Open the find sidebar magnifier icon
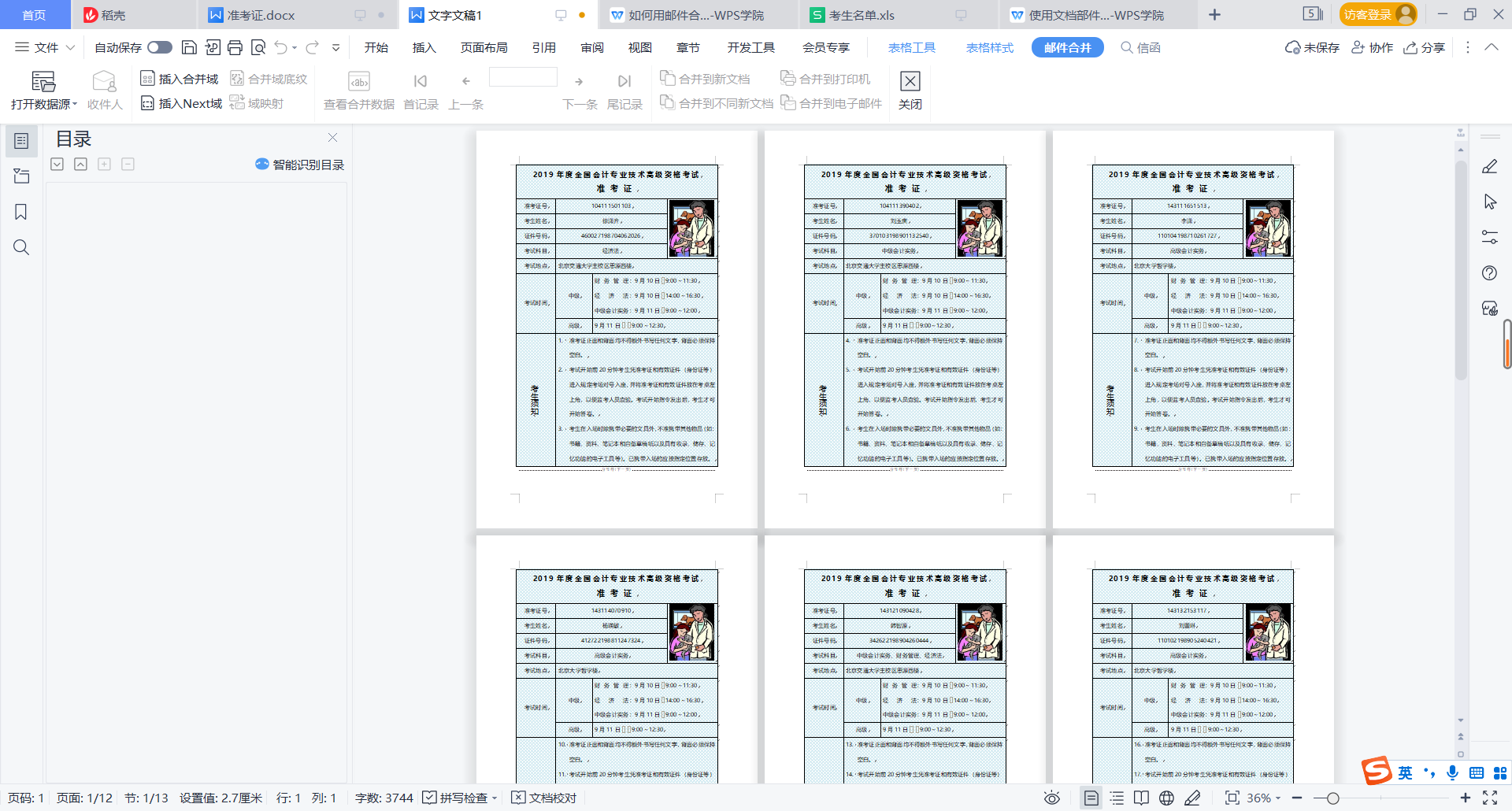Screen dimensions: 1512x811 (x=21, y=247)
